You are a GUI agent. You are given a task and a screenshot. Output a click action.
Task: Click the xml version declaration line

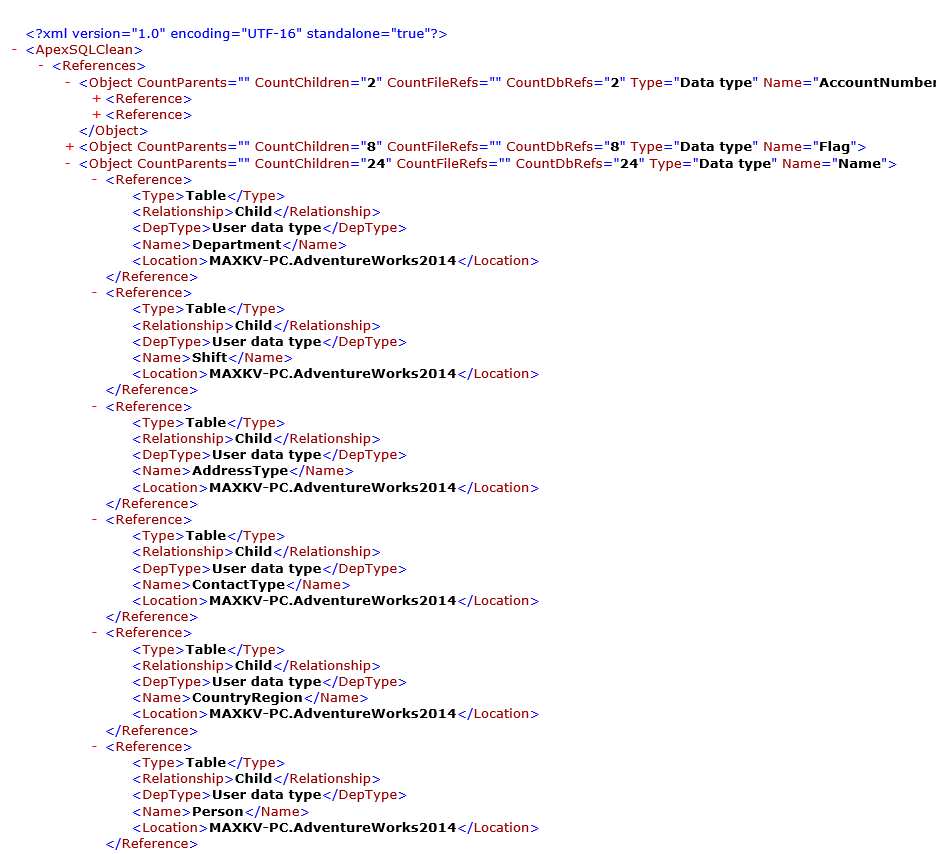point(236,34)
